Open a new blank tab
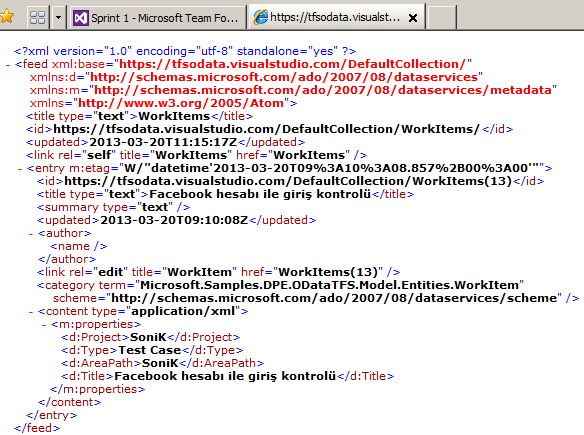The width and height of the screenshot is (584, 435). click(442, 18)
